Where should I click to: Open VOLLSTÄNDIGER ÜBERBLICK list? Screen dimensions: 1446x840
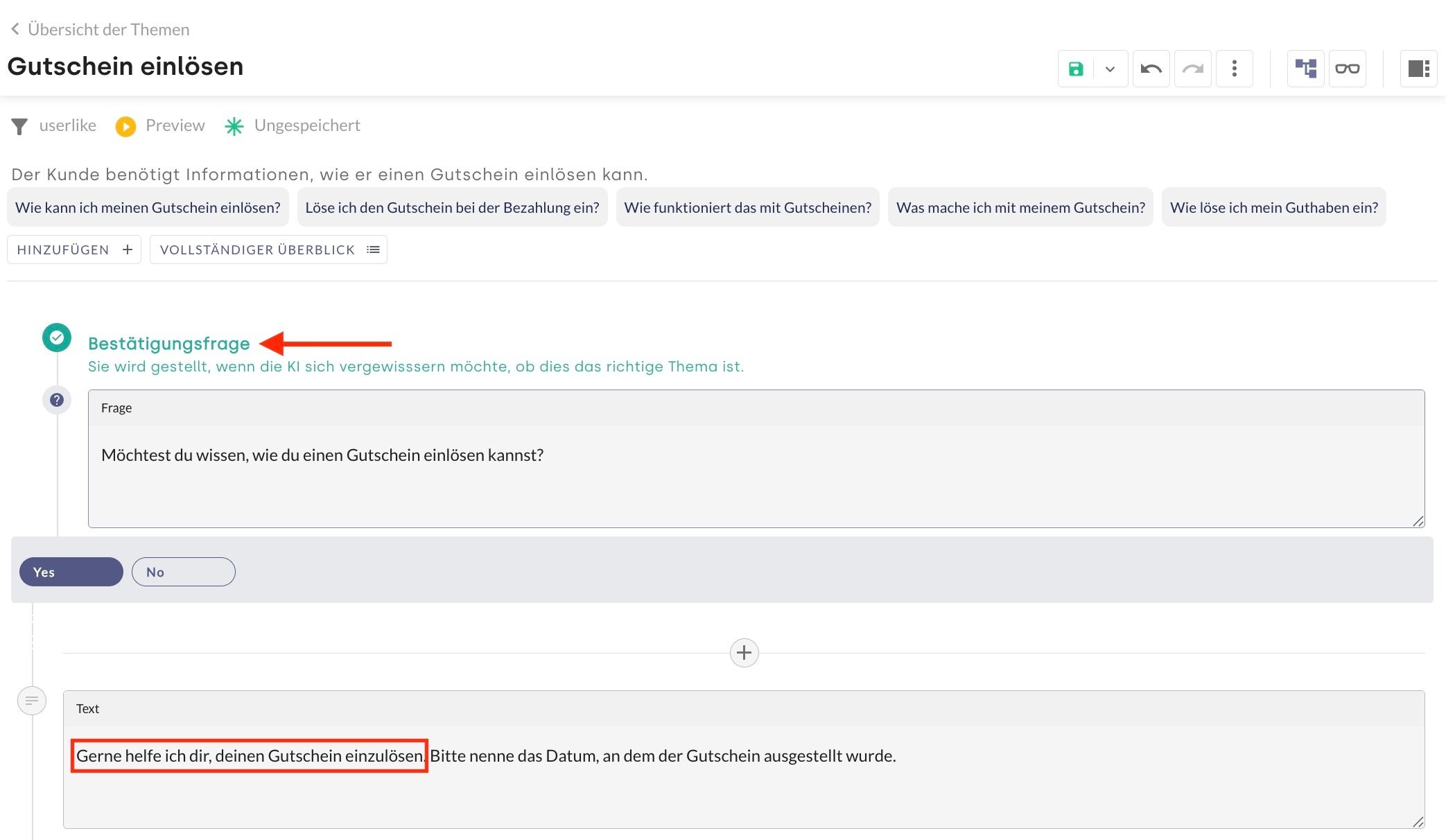268,250
